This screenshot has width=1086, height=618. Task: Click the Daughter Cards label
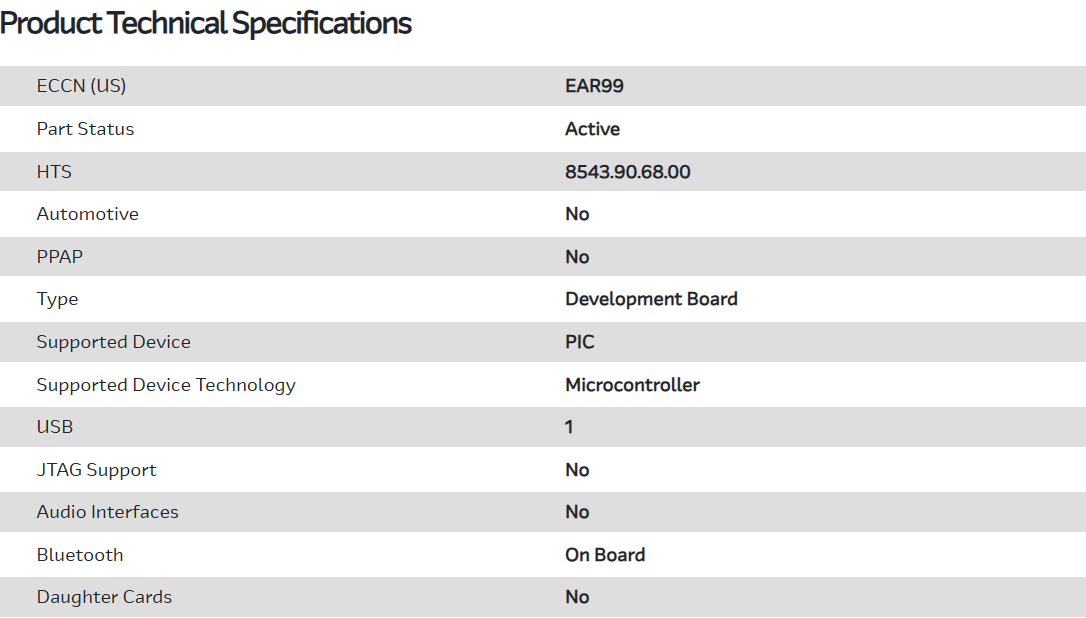point(104,597)
